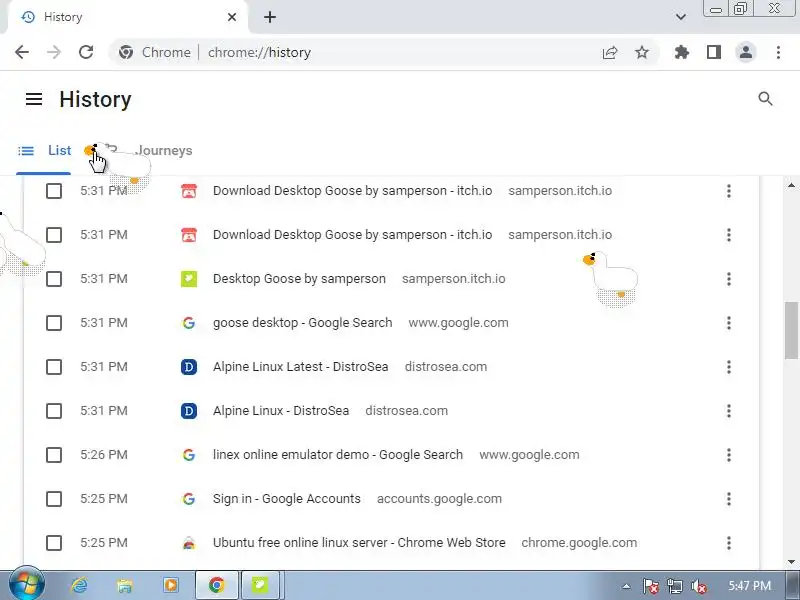Open actions menu for Alpine Linux - DistroSea row
Viewport: 800px width, 600px height.
tap(729, 411)
